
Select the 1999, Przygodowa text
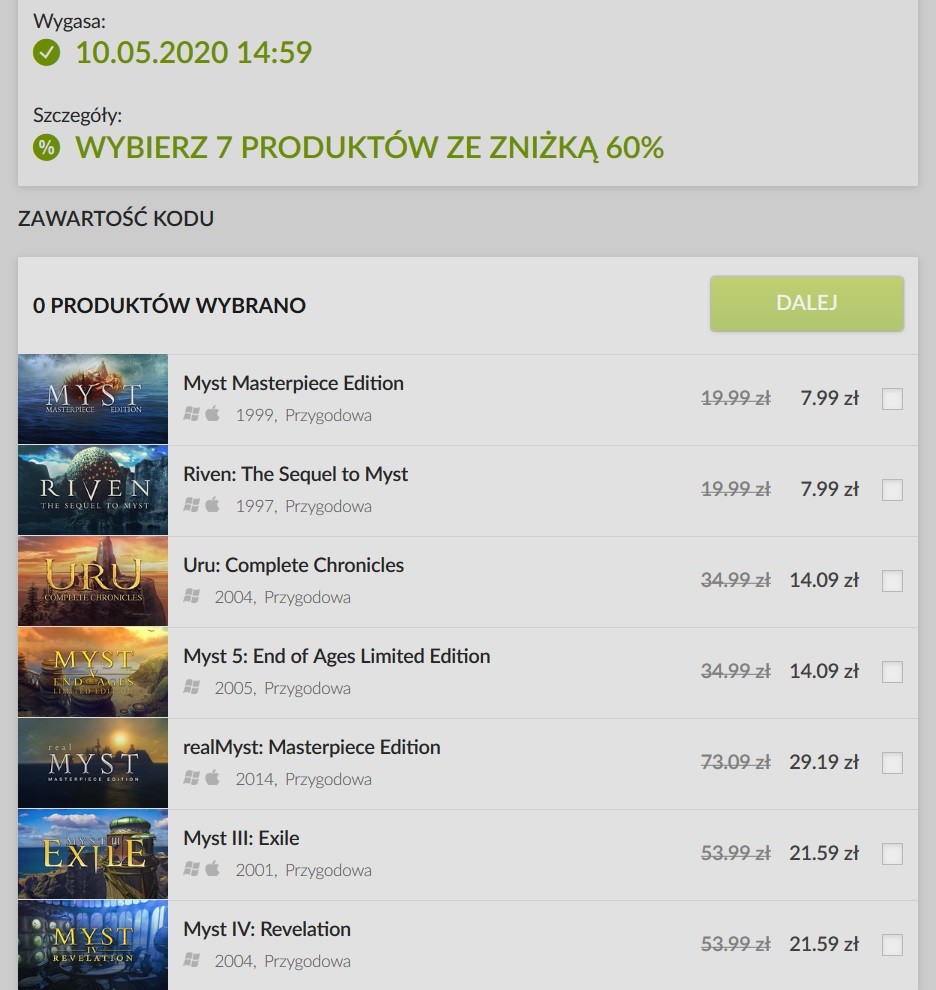304,415
